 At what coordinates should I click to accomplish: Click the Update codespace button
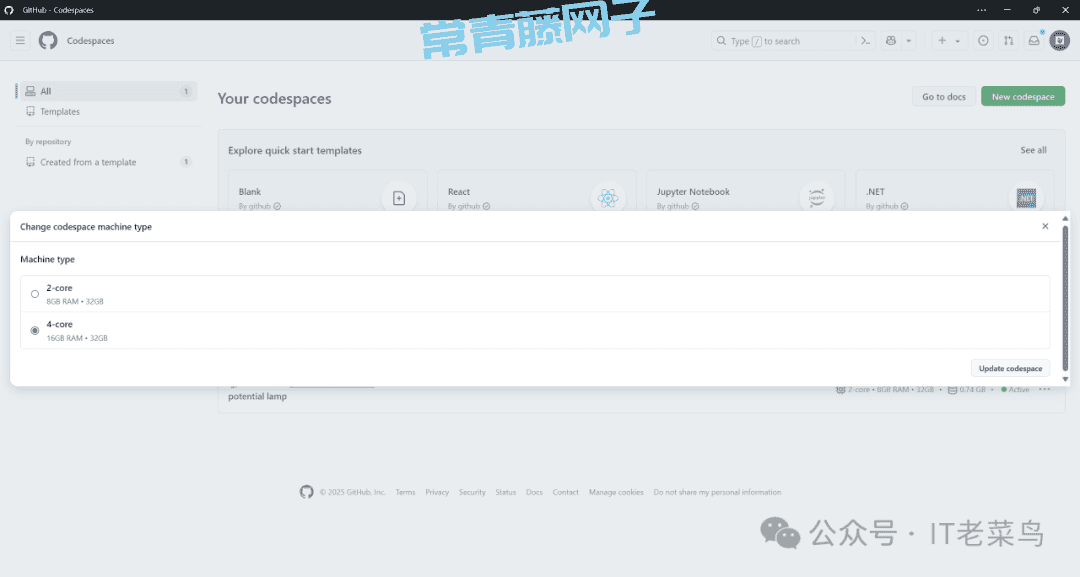pyautogui.click(x=1010, y=368)
